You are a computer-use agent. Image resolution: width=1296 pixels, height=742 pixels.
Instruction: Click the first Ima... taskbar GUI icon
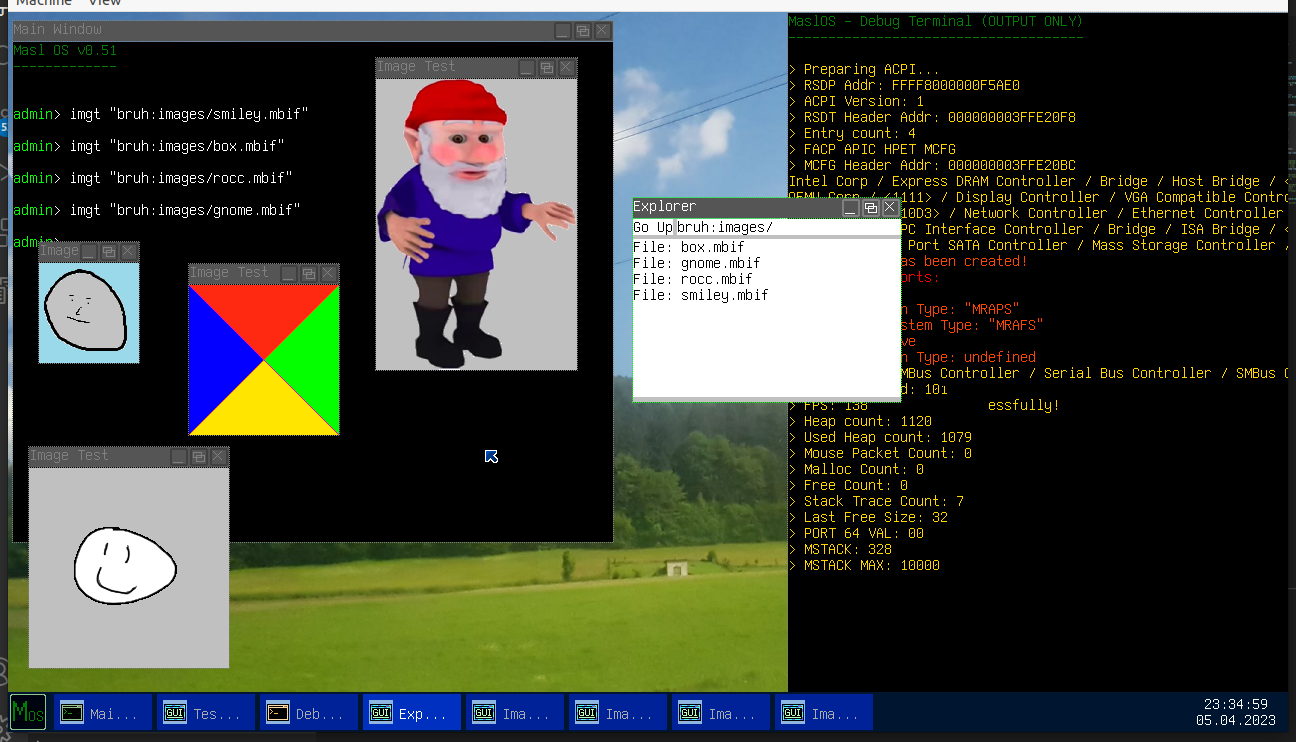click(484, 712)
